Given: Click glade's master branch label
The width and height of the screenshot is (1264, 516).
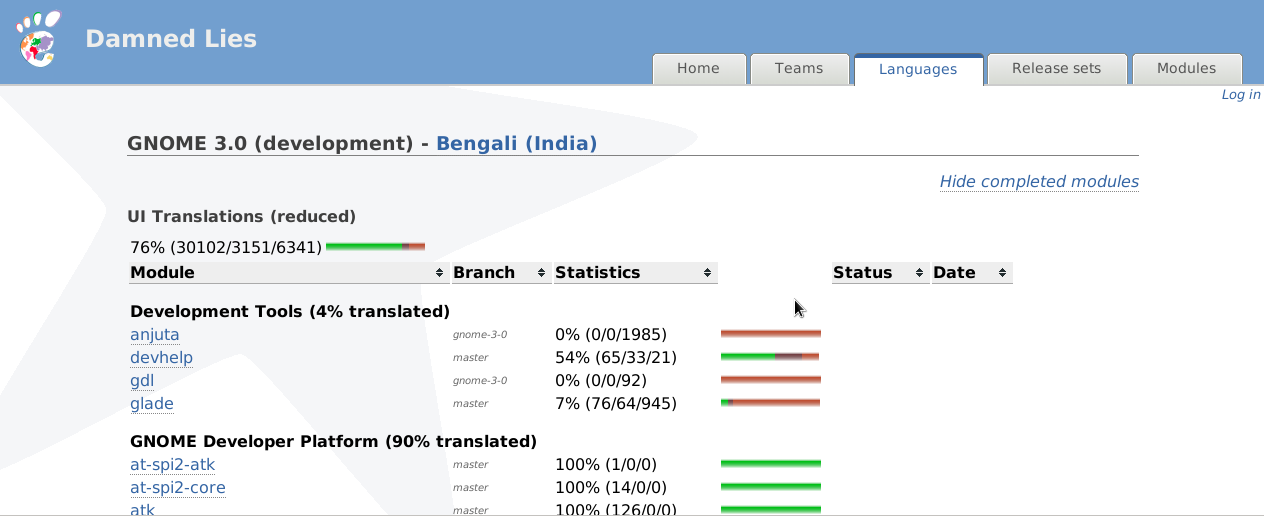Looking at the screenshot, I should click(470, 404).
